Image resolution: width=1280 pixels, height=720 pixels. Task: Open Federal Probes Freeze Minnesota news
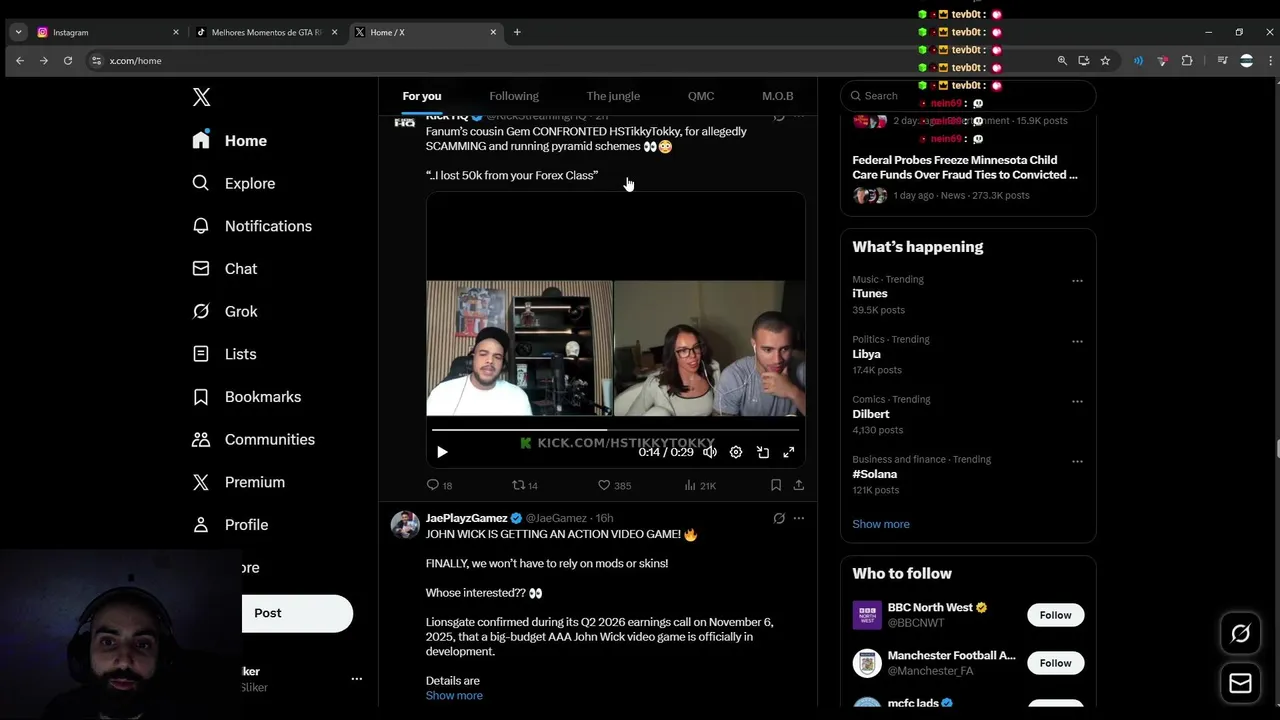tap(965, 167)
